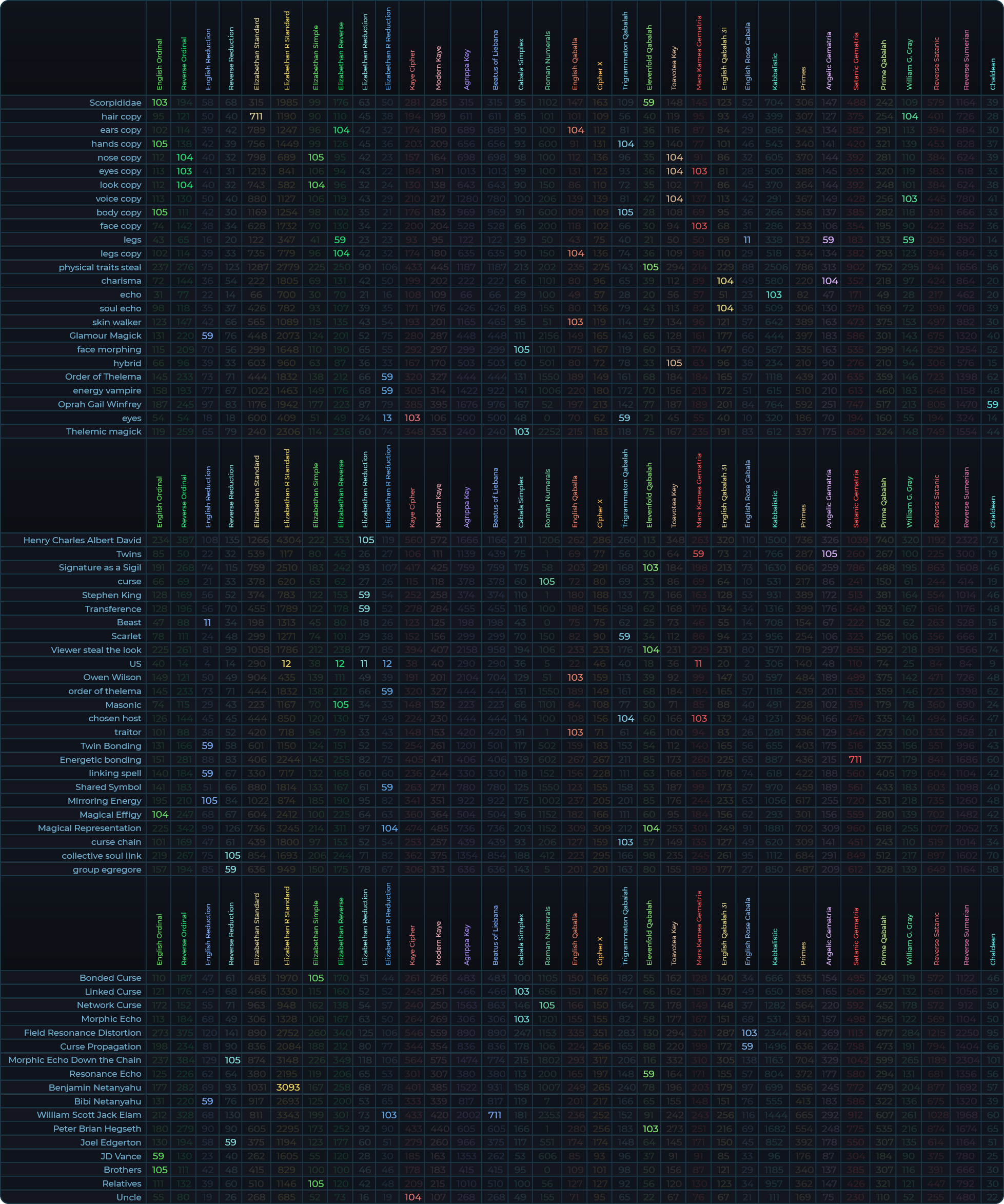Click topmost Chaldean column header
The image size is (1004, 1204).
tap(993, 73)
